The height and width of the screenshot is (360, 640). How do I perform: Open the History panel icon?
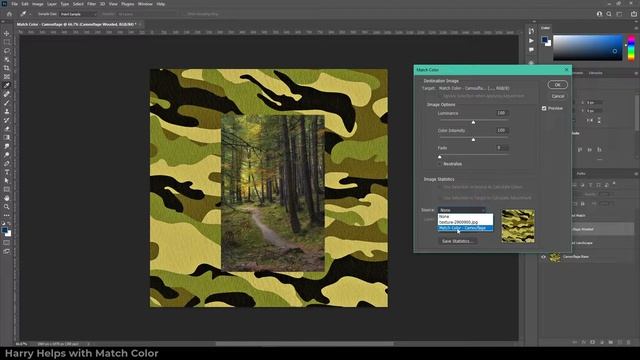point(531,31)
